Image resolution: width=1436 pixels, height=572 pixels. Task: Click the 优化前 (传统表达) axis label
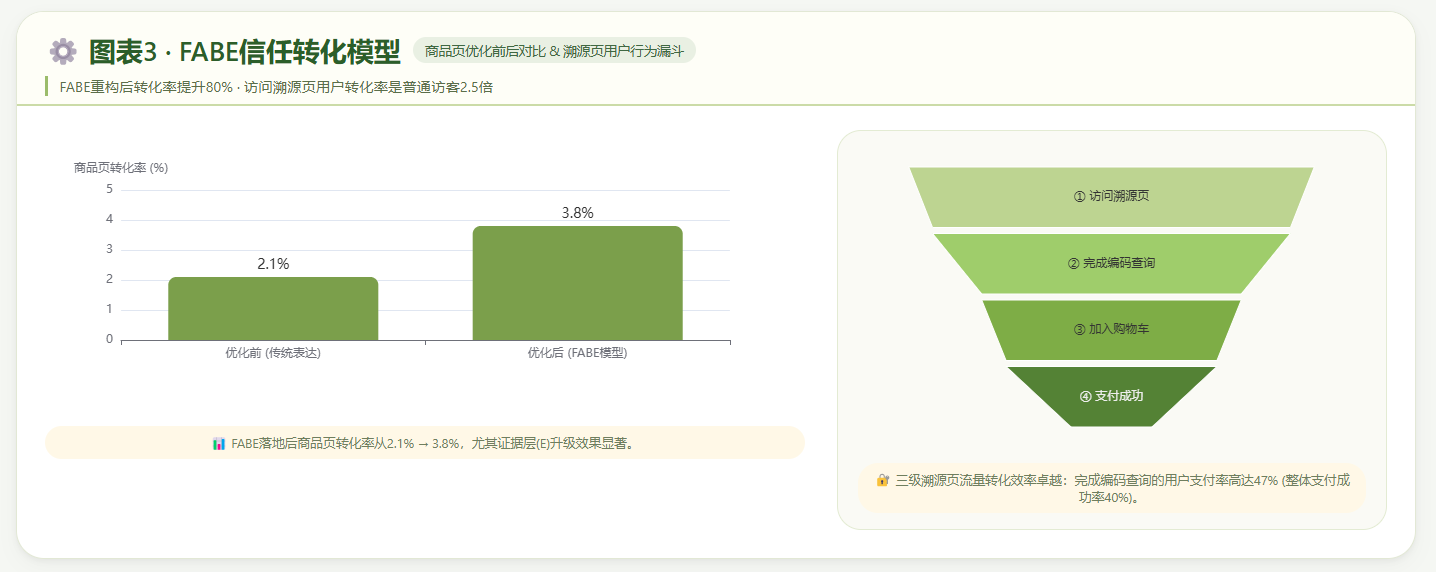[x=273, y=353]
